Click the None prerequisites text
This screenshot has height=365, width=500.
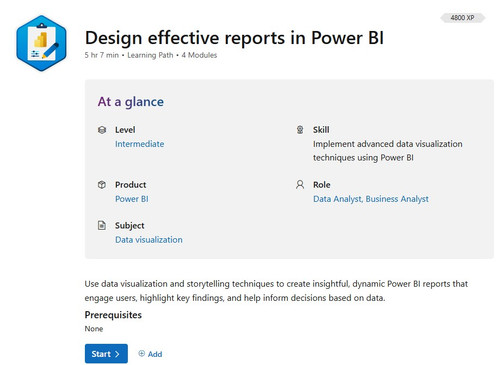pyautogui.click(x=94, y=329)
